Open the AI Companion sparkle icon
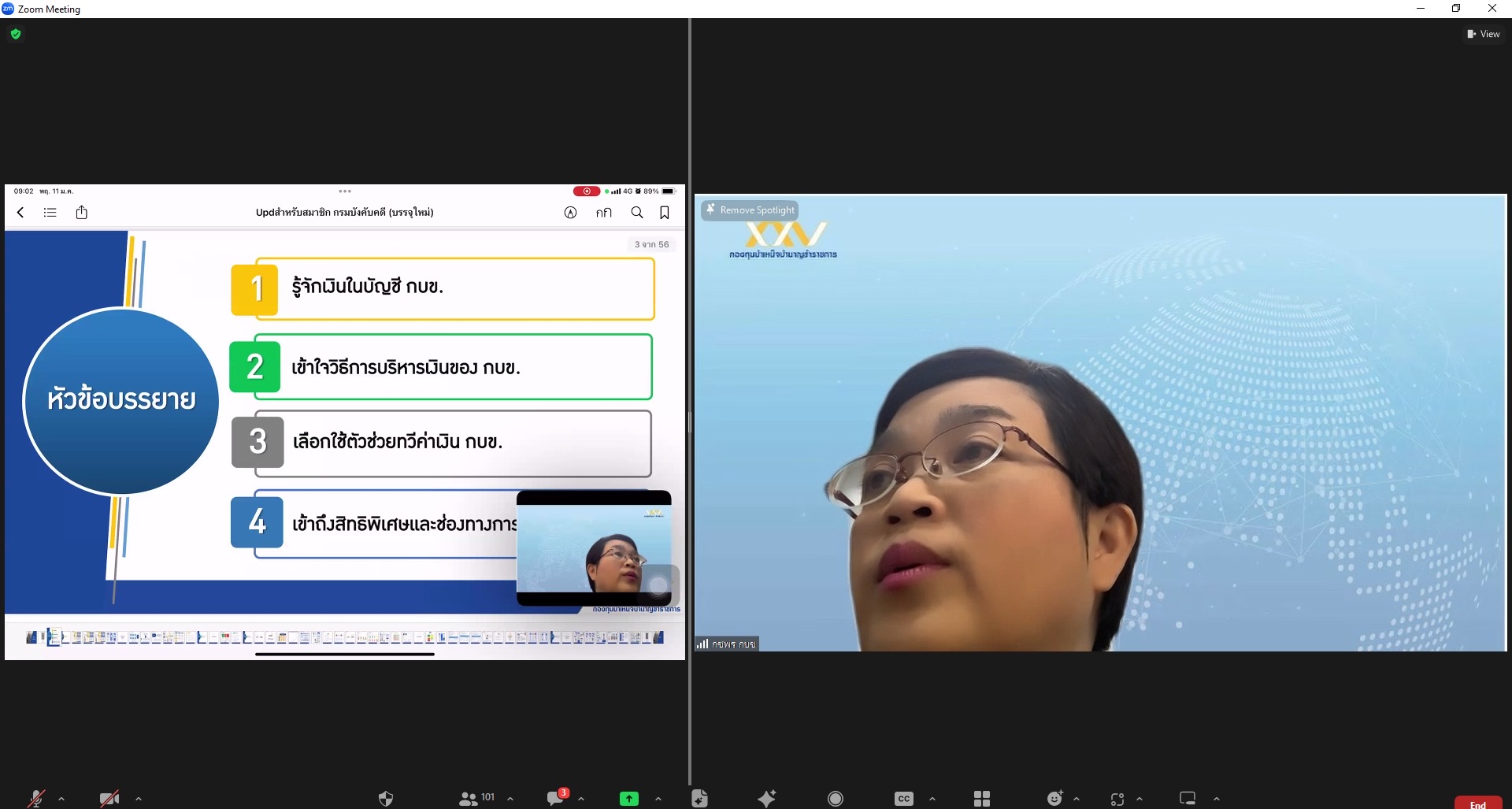 click(x=767, y=798)
